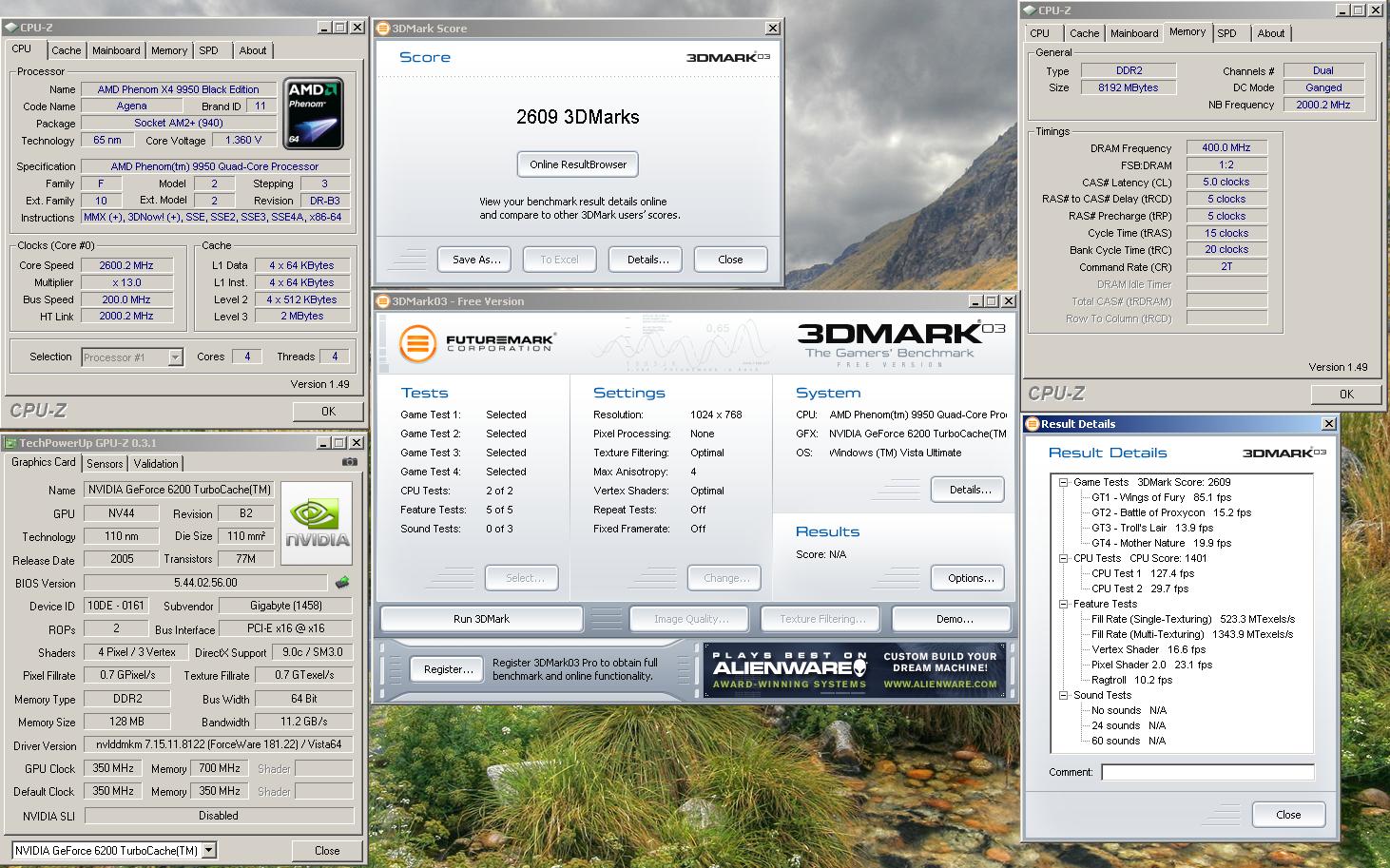Select GT4 - Mother Nature result row

(x=1161, y=543)
